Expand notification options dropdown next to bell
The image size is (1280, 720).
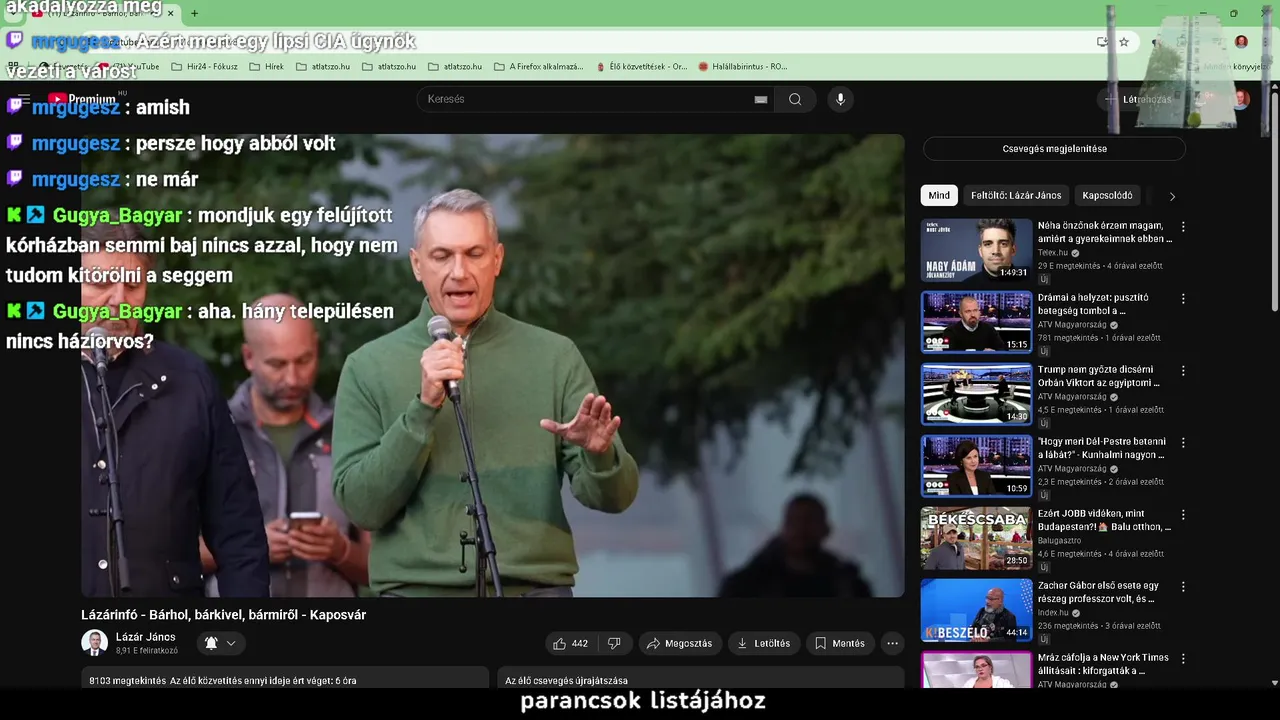[x=231, y=643]
